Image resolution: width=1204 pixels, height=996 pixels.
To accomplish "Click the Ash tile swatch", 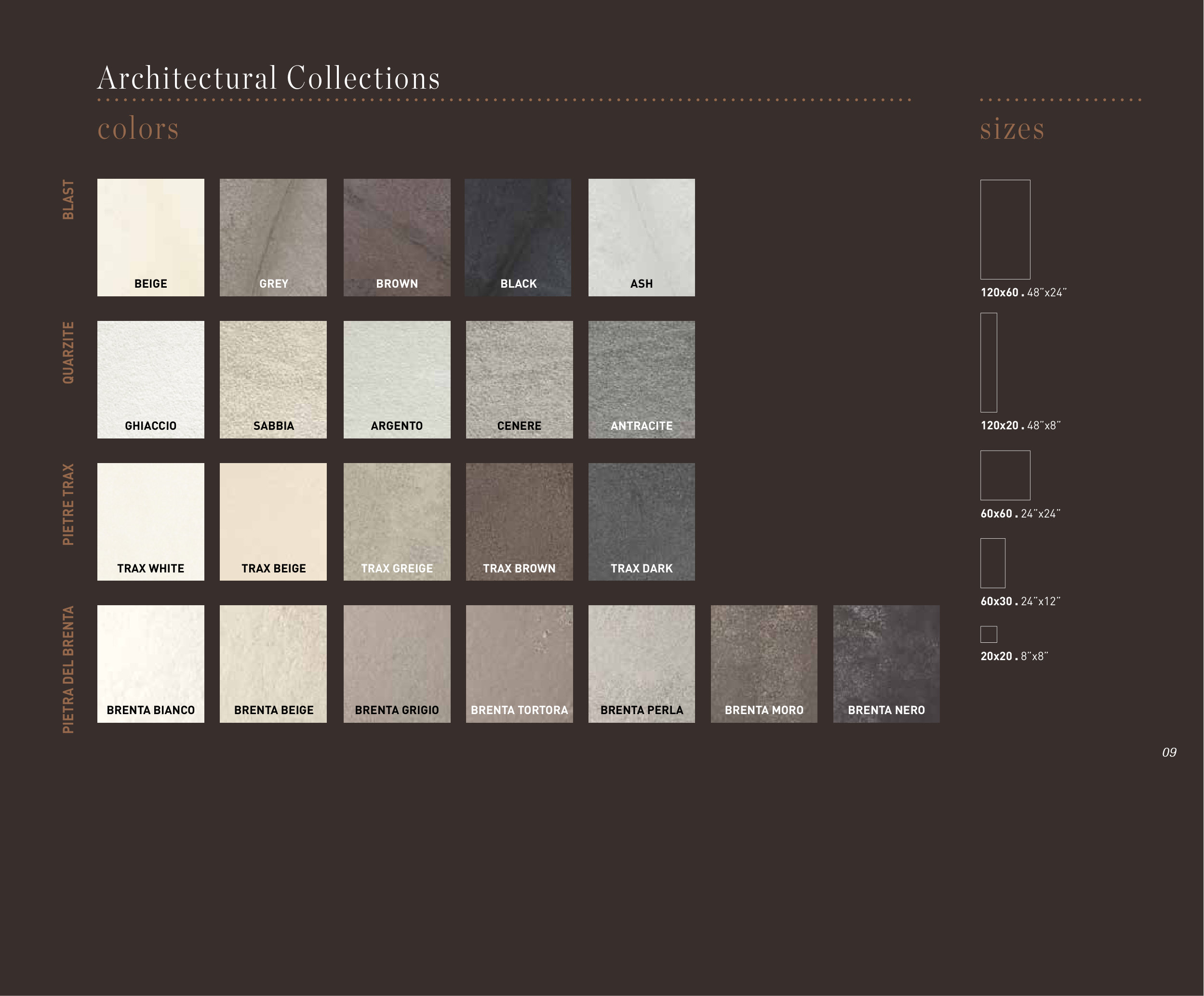I will 641,237.
